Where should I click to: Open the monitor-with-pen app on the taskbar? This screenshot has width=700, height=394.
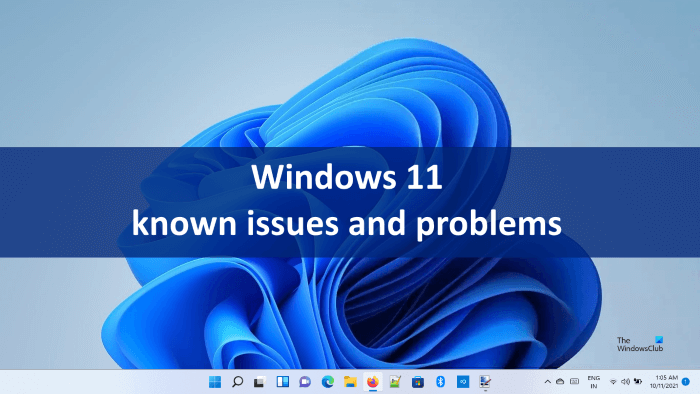click(x=485, y=382)
